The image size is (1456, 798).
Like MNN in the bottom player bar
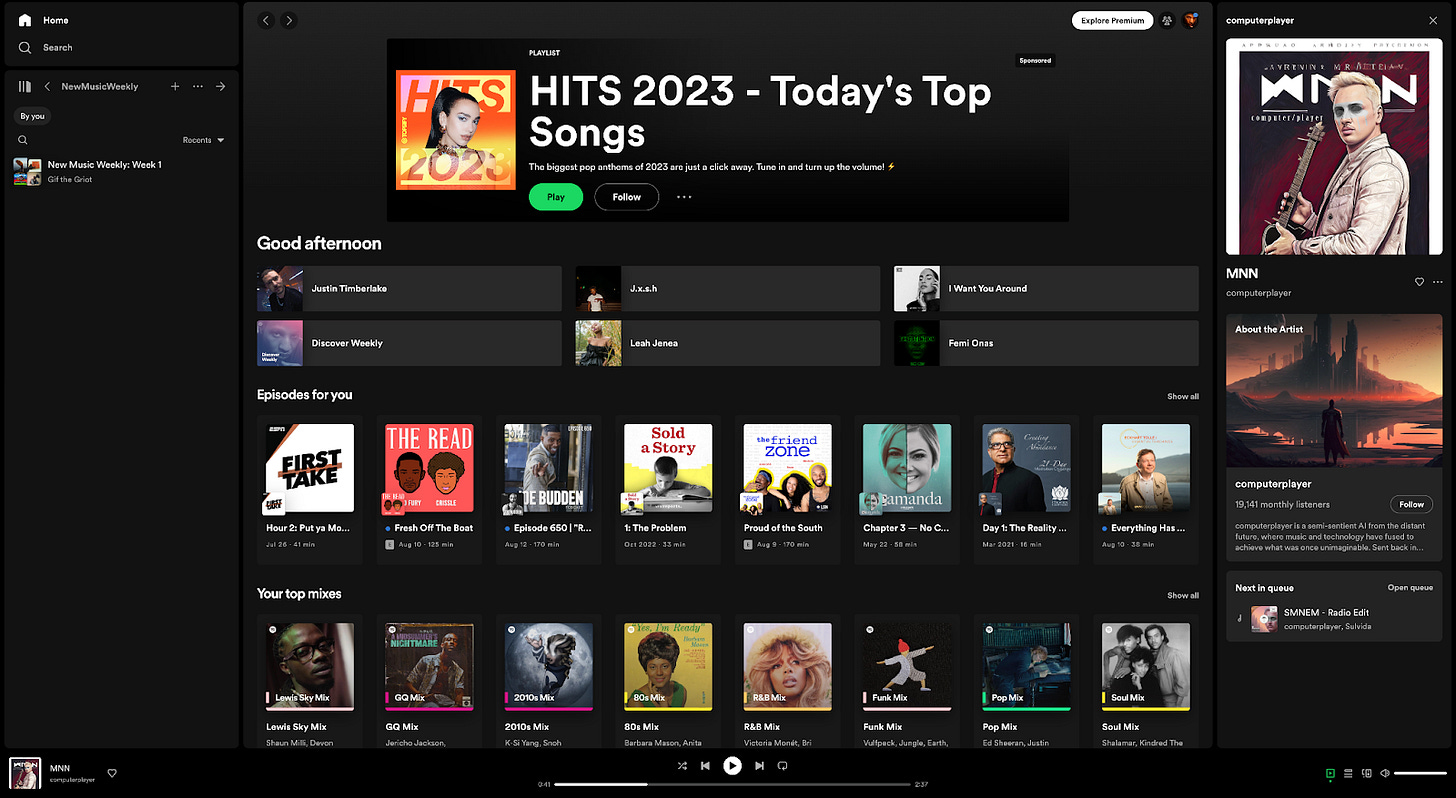tap(112, 773)
